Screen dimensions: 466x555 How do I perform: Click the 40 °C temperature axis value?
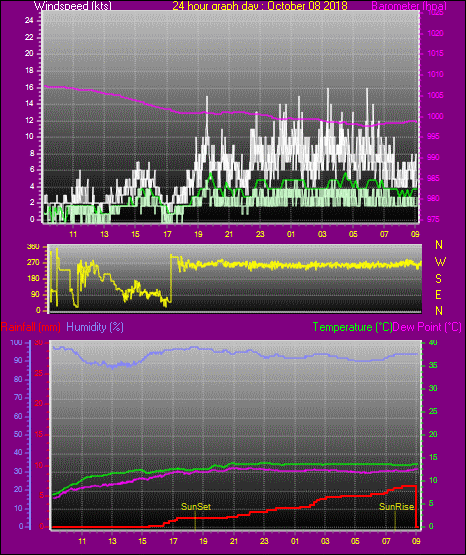point(433,342)
